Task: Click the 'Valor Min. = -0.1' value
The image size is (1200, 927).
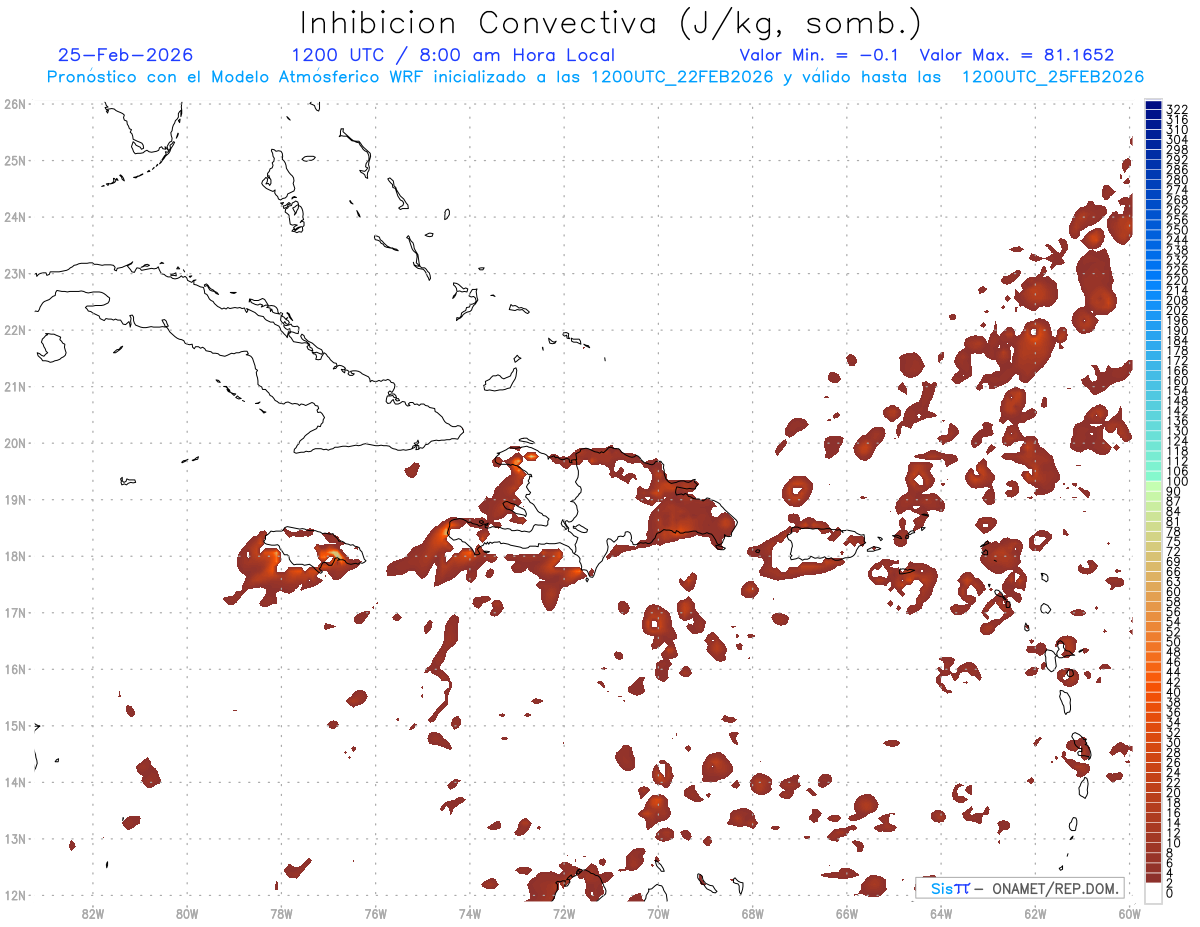Action: click(819, 55)
